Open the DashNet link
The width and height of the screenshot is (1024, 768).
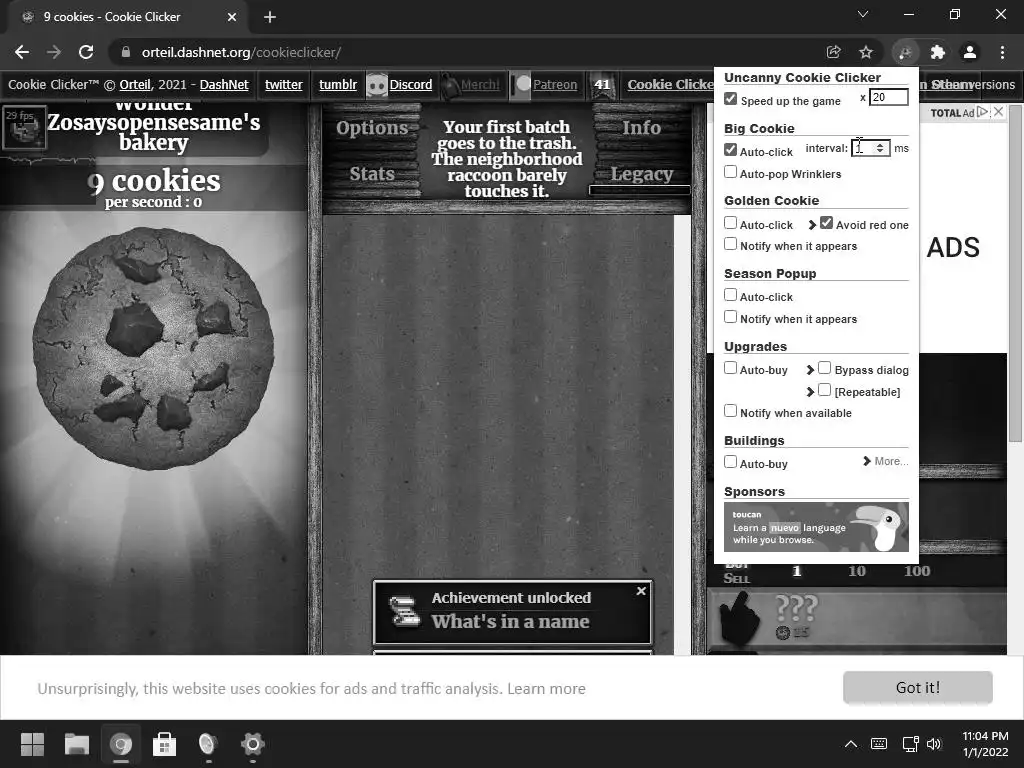pyautogui.click(x=224, y=85)
